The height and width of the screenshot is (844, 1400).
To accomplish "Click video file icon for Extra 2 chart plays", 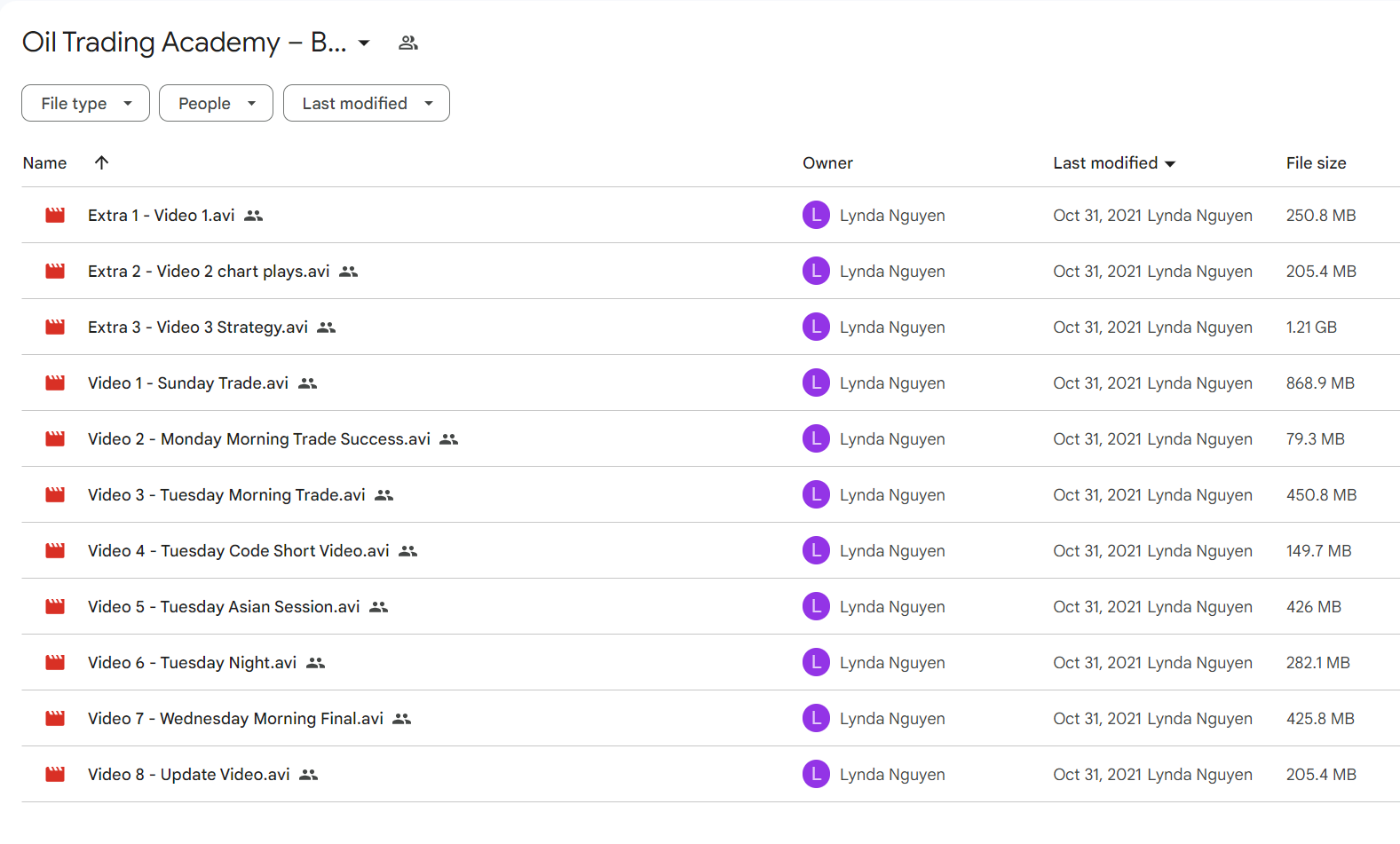I will (55, 271).
